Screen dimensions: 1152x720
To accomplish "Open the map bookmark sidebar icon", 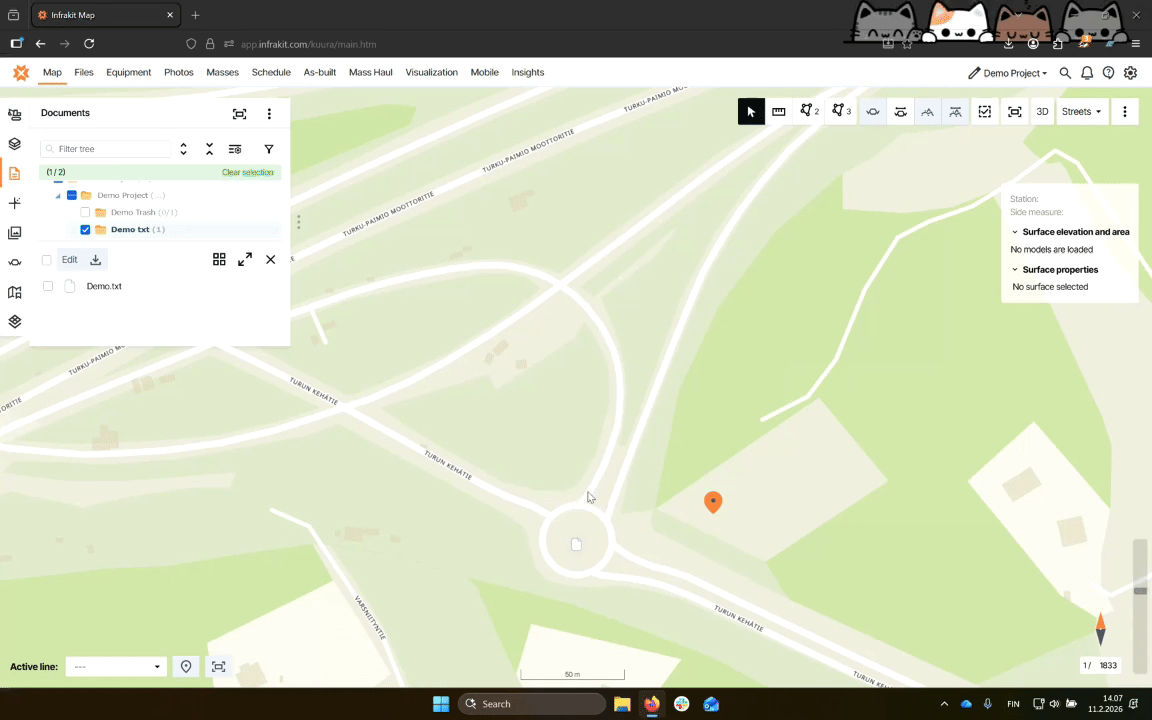I will pos(15,292).
